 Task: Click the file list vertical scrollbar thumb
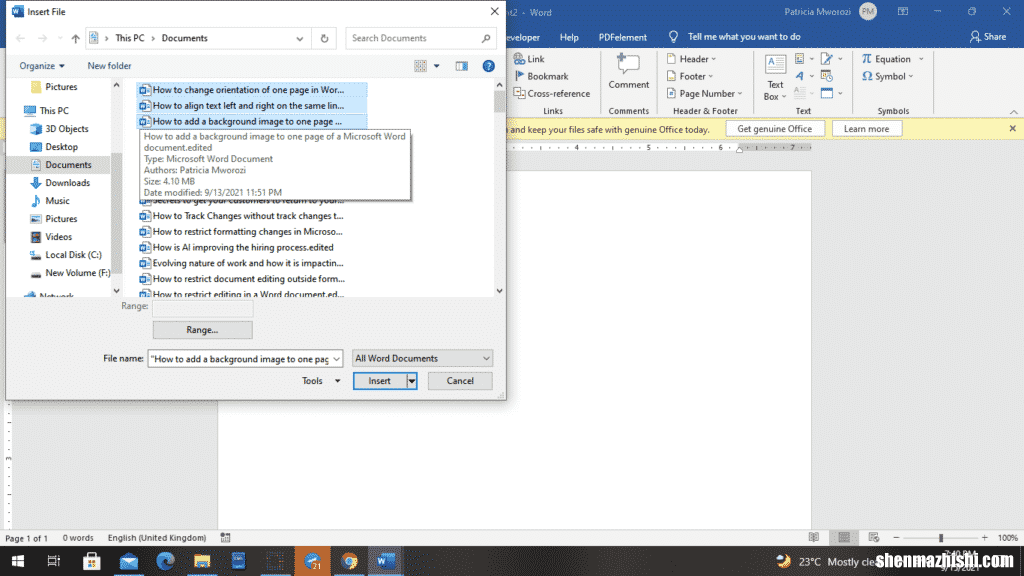(x=500, y=102)
